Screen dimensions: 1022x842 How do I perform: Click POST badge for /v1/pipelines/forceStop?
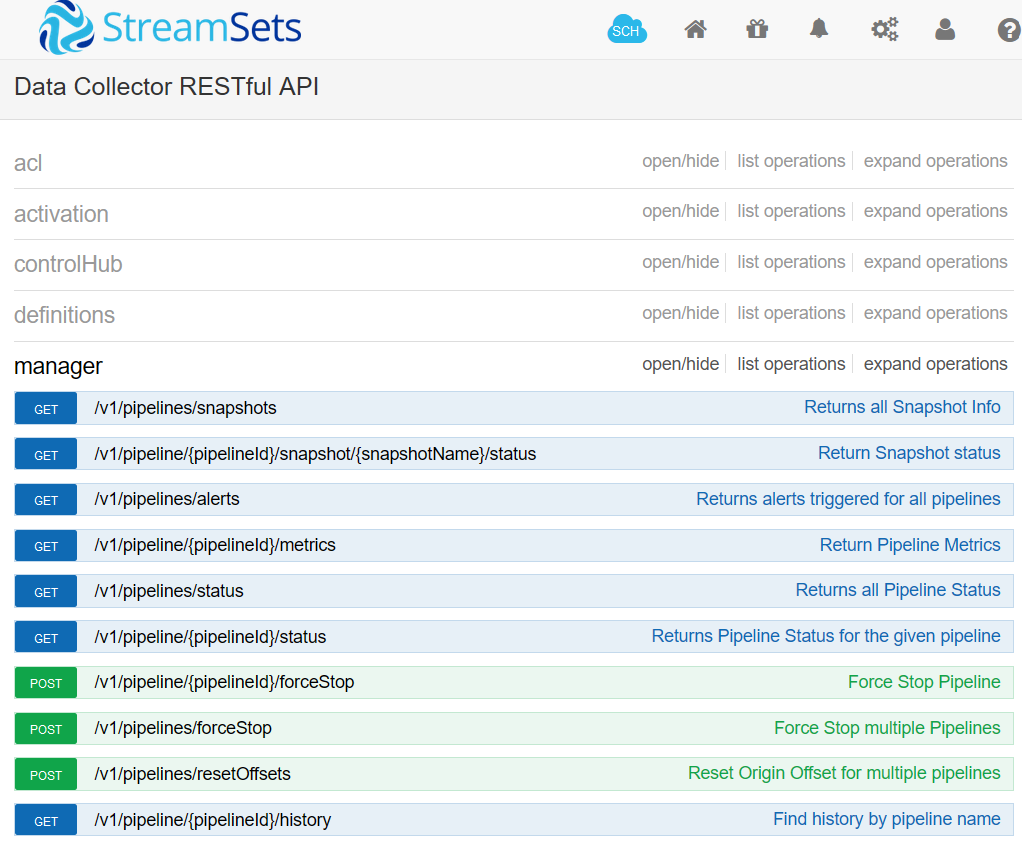46,729
